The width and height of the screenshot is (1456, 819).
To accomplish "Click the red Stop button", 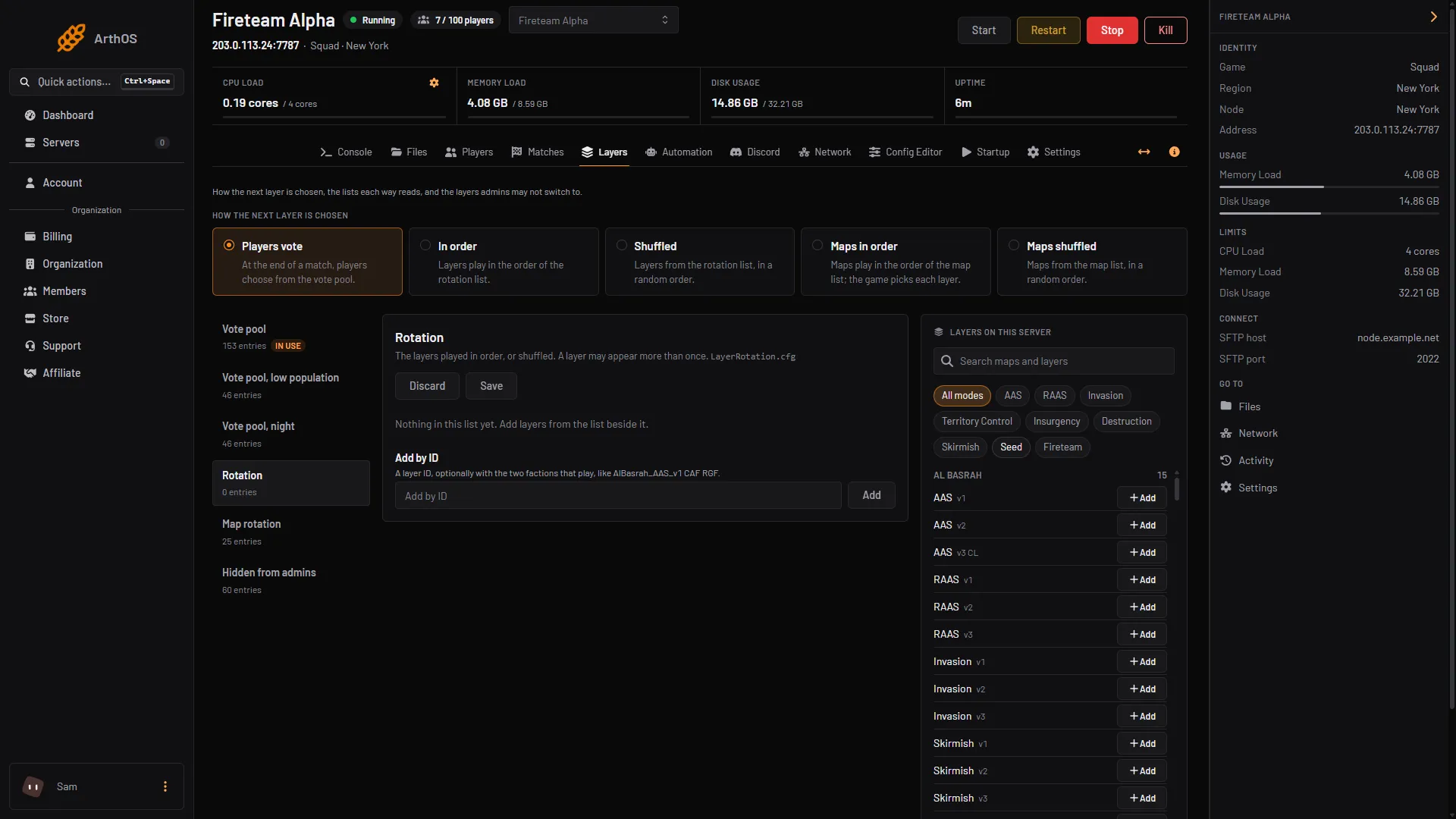I will tap(1112, 30).
